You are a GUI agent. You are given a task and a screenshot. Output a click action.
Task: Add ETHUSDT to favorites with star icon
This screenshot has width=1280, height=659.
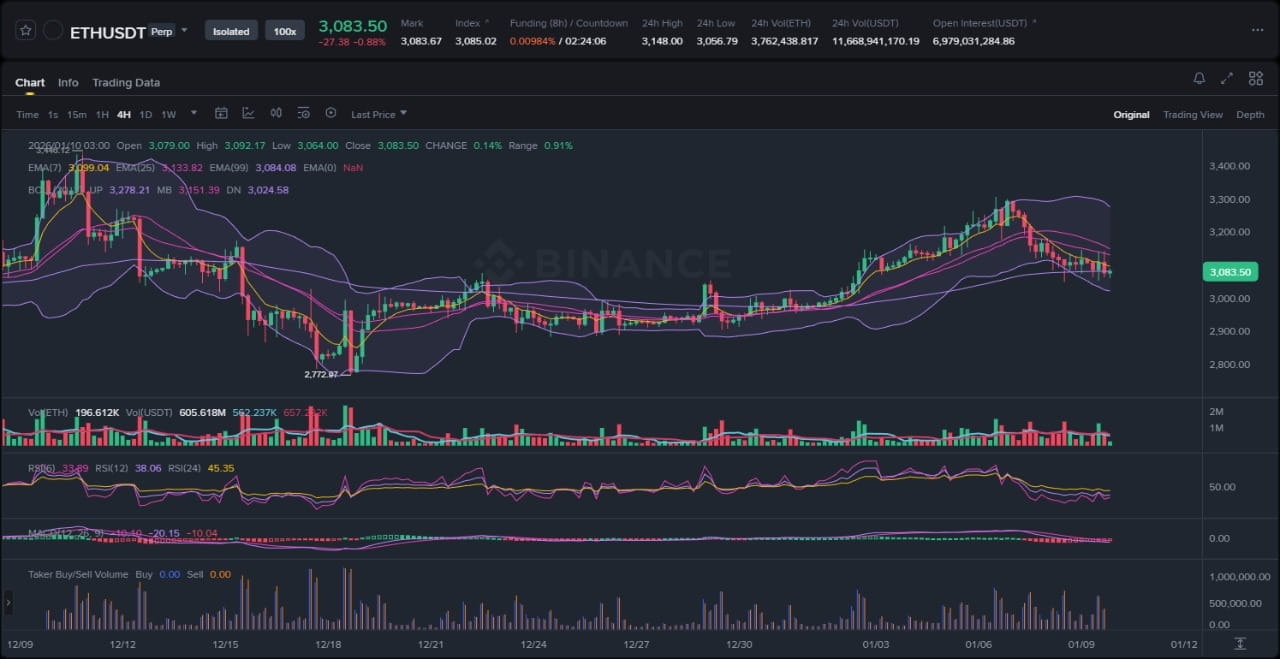(25, 31)
